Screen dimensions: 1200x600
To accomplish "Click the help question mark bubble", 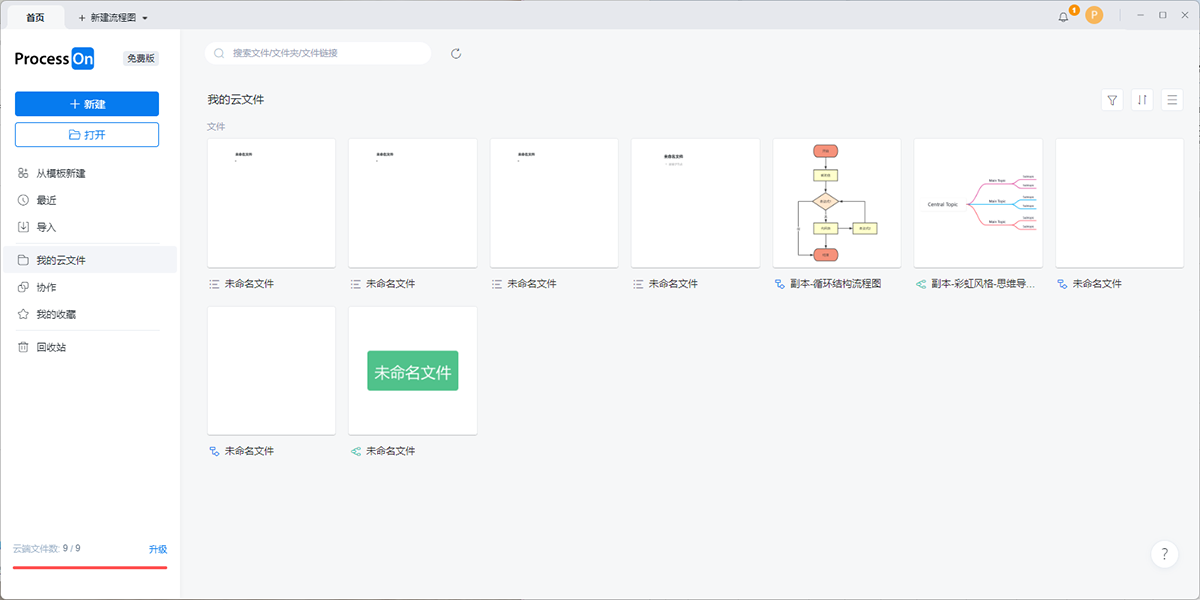I will [x=1163, y=554].
